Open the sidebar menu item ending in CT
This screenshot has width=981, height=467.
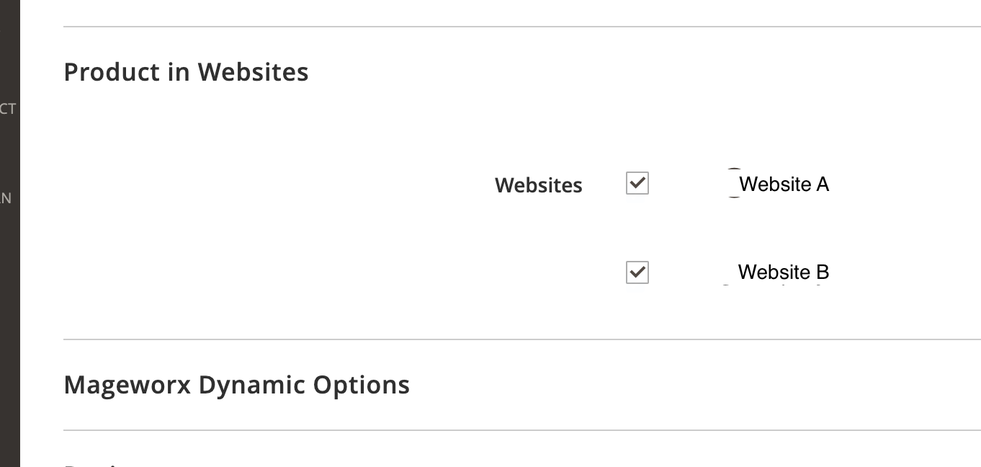pos(8,108)
